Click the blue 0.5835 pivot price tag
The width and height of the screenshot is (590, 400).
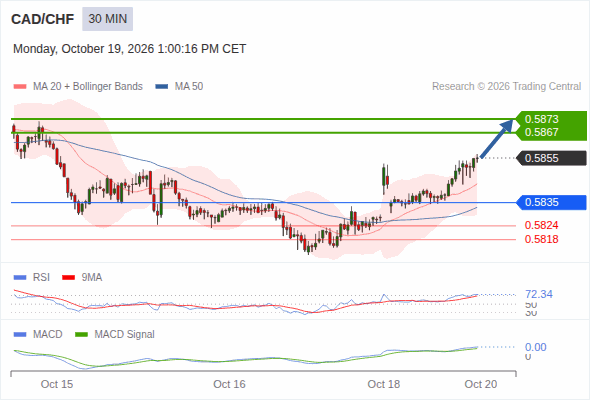pyautogui.click(x=551, y=202)
